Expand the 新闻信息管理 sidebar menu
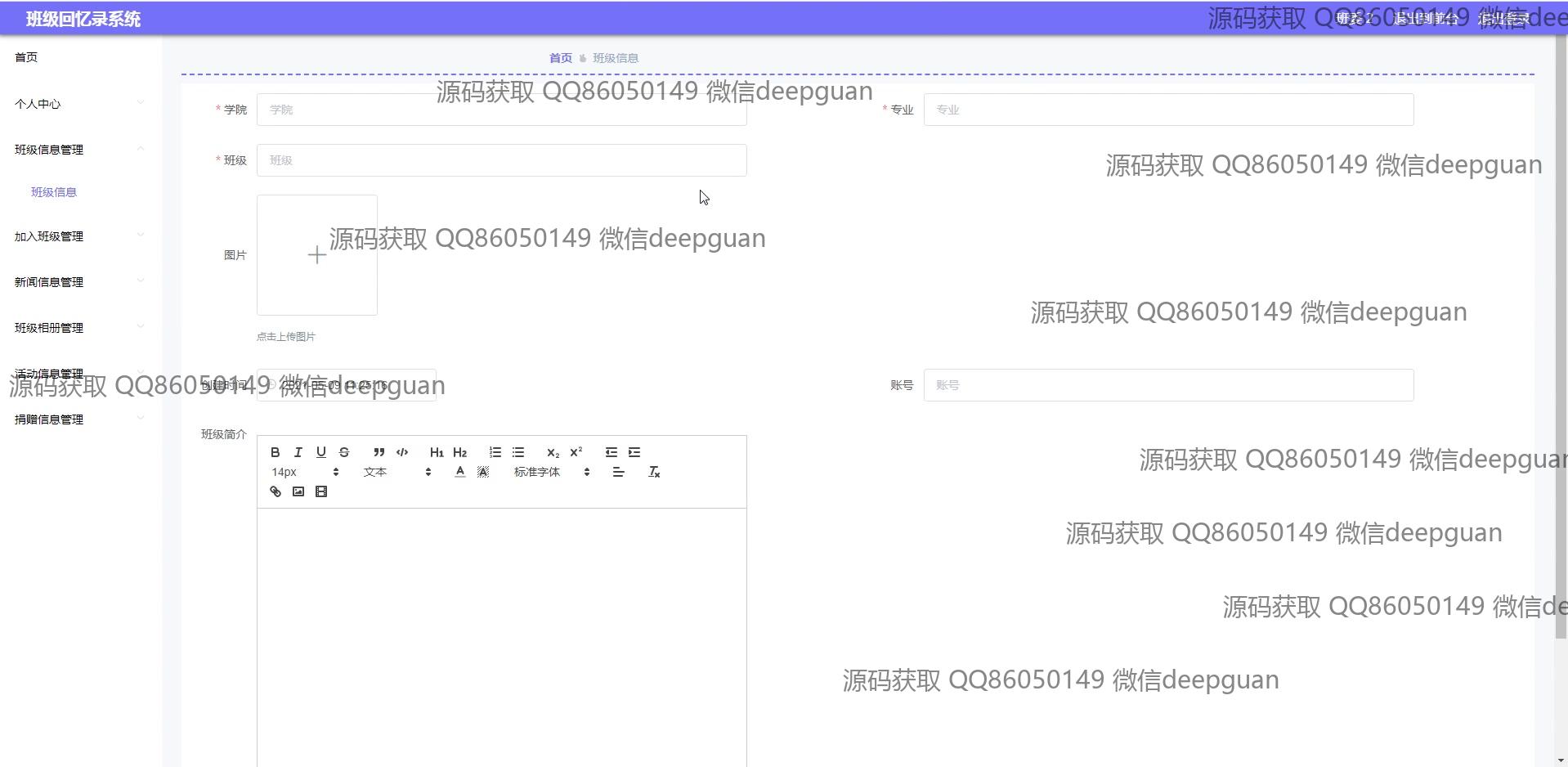Image resolution: width=1568 pixels, height=767 pixels. click(x=80, y=282)
